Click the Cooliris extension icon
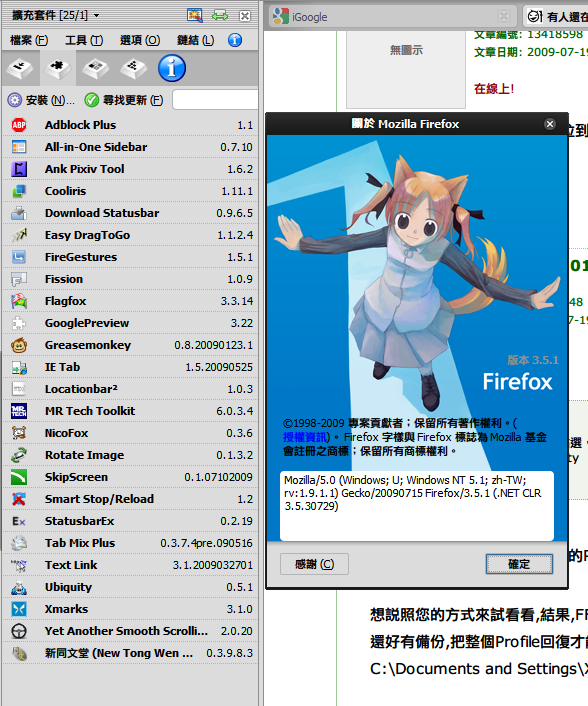The image size is (588, 706). [19, 191]
